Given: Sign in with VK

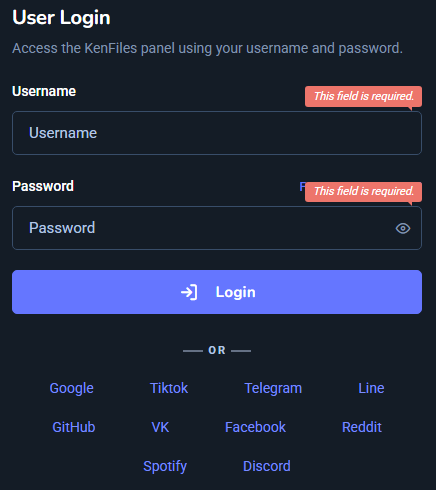Looking at the screenshot, I should coord(160,427).
